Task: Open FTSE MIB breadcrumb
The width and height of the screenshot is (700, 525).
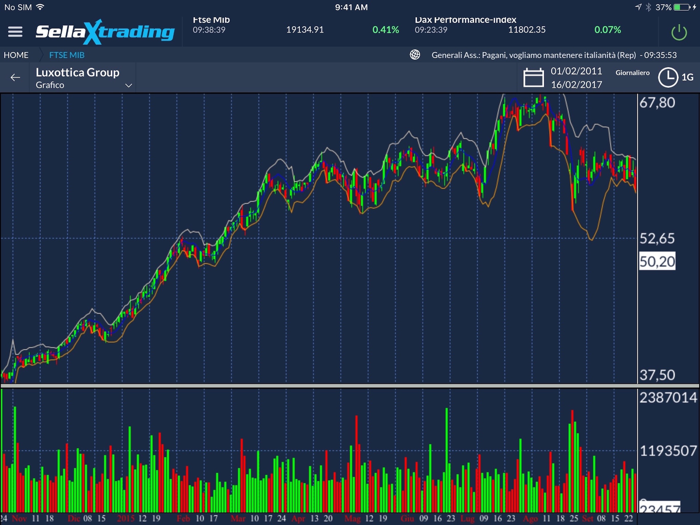Action: click(x=67, y=55)
